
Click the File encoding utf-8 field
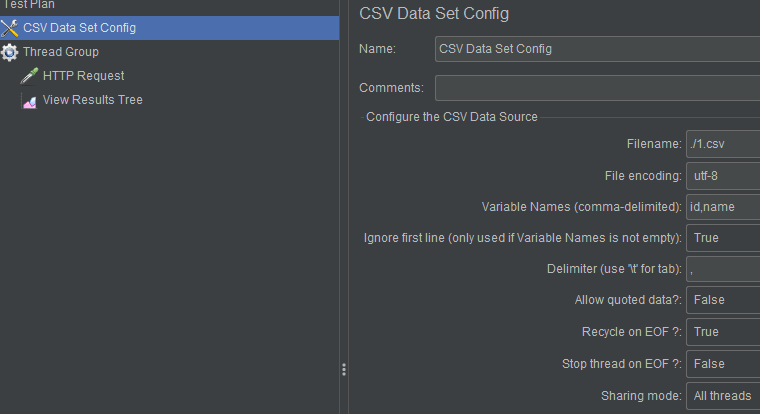tap(723, 176)
